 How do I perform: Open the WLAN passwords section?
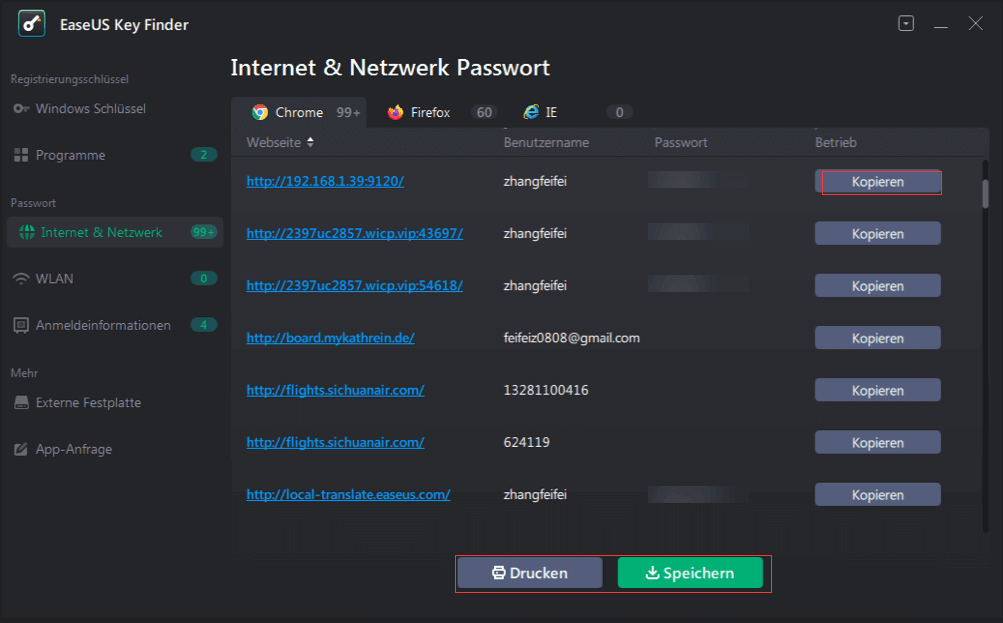pyautogui.click(x=115, y=279)
